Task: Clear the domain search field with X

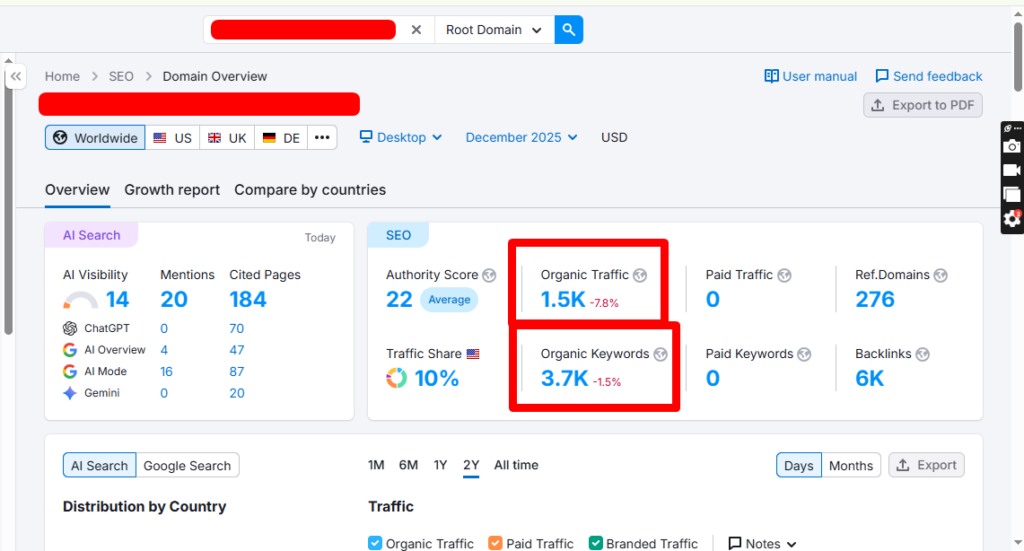Action: coord(417,30)
